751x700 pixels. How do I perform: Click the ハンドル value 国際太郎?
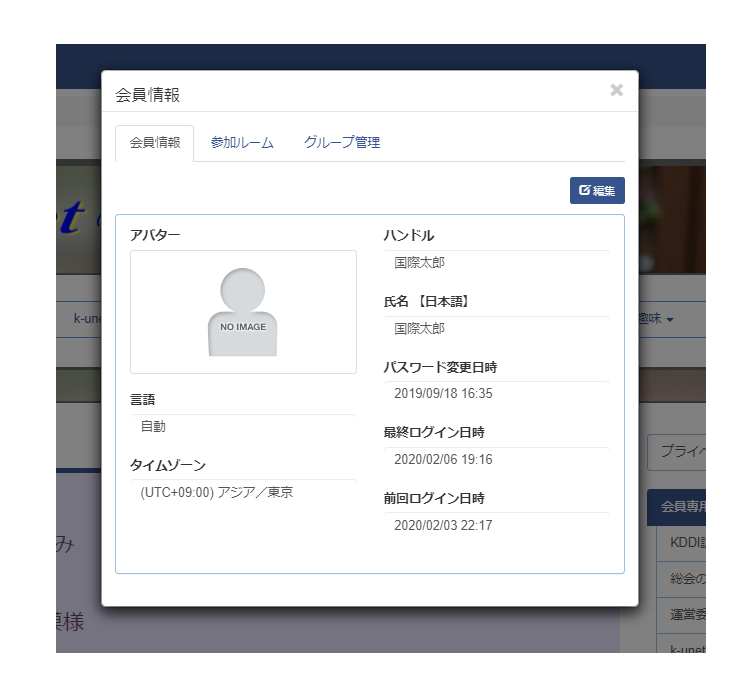[419, 263]
